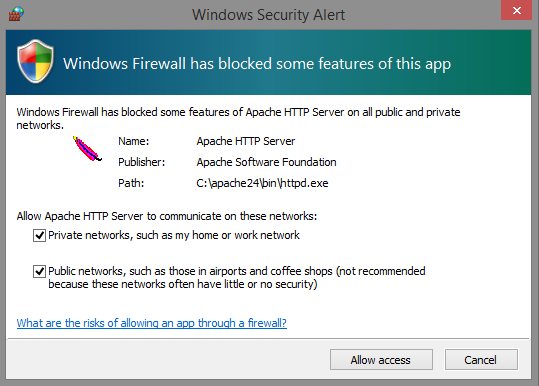Click the Apache Software Foundation publisher text

click(266, 162)
